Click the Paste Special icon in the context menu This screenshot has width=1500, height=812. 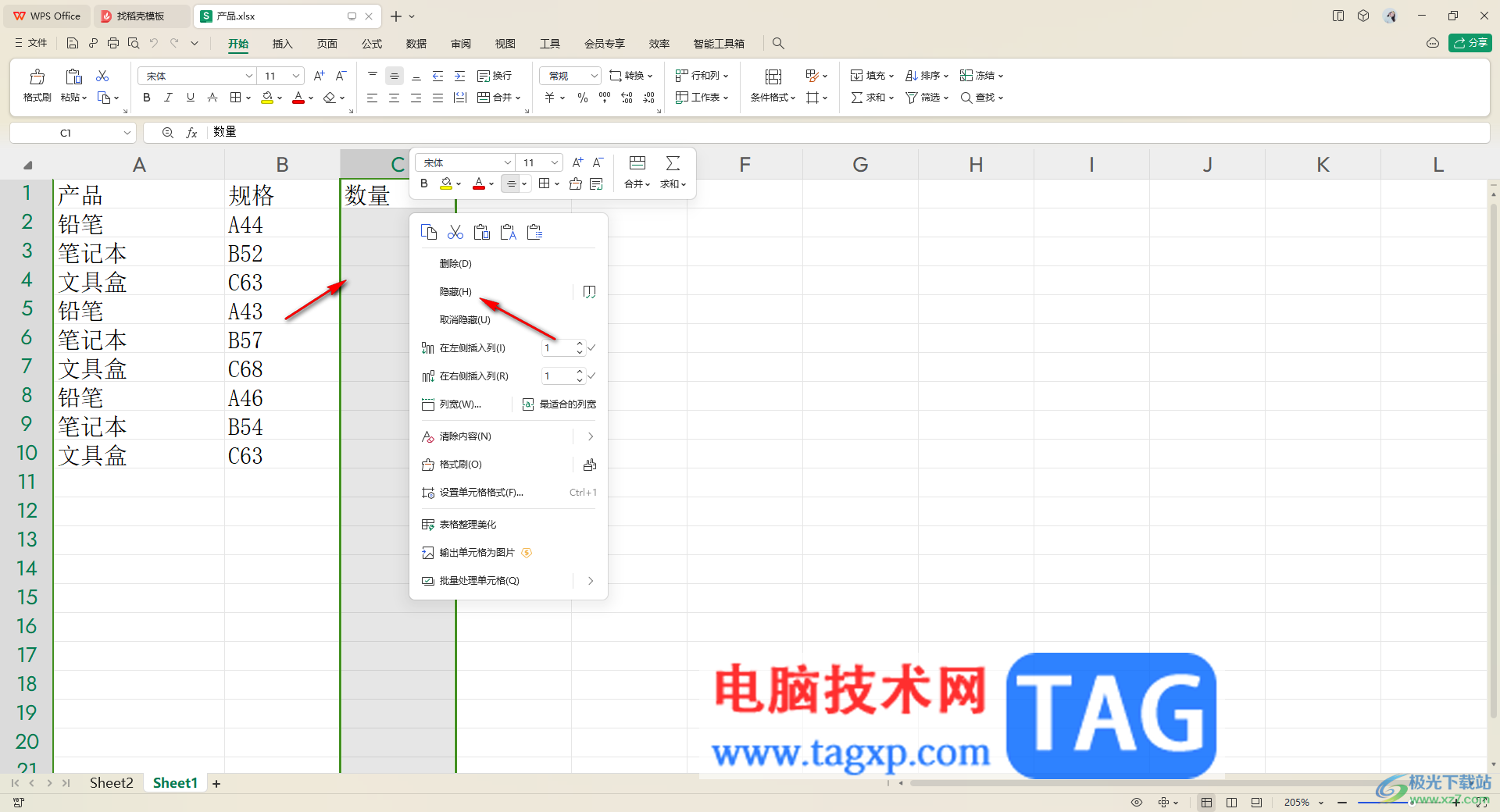pos(535,232)
